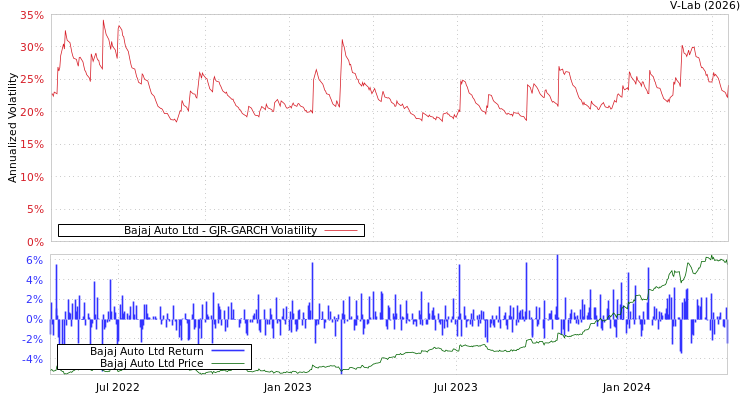Select the Bajaj Auto Ltd Return legend text
750x400 pixels.
146,351
